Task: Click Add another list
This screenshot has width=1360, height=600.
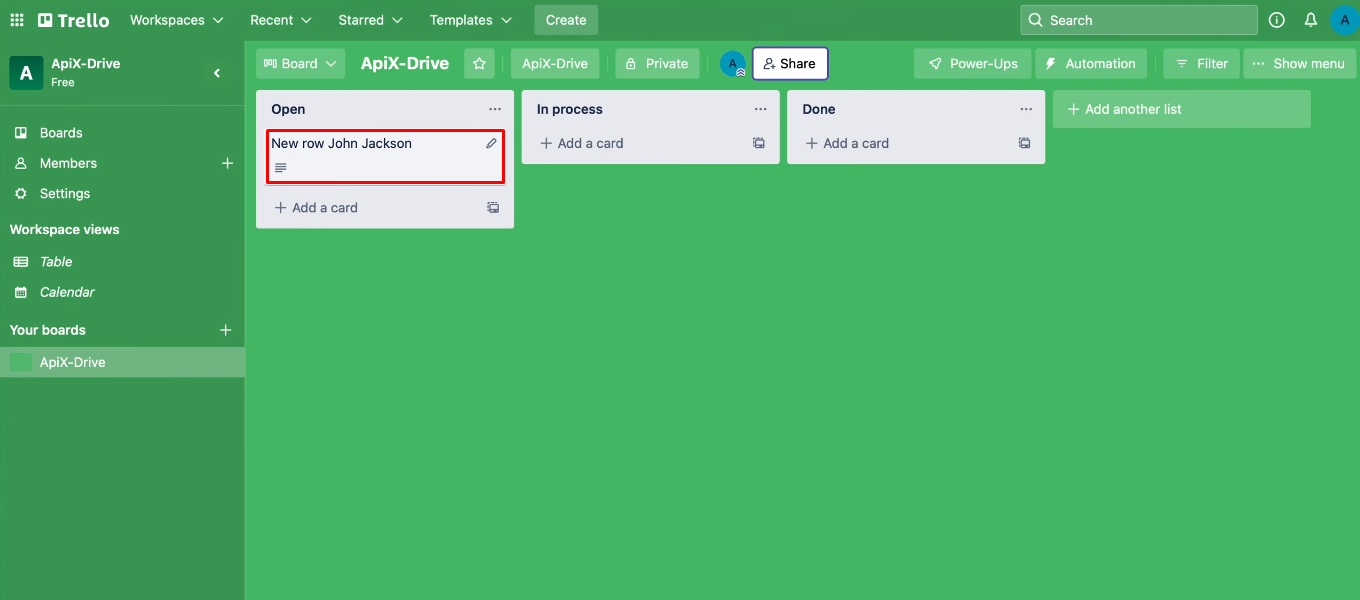Action: point(1181,109)
